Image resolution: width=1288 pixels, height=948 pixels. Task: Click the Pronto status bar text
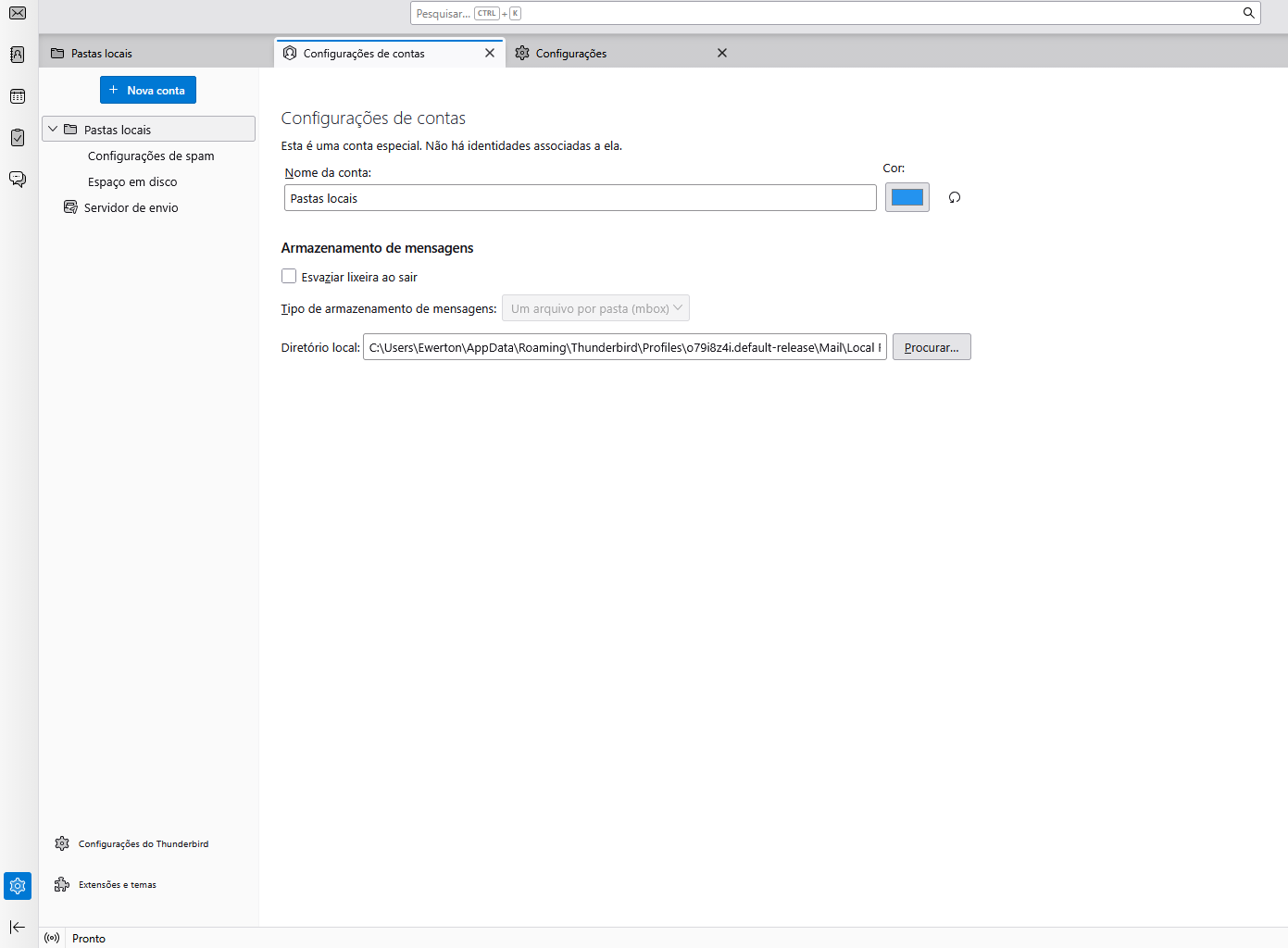(89, 938)
